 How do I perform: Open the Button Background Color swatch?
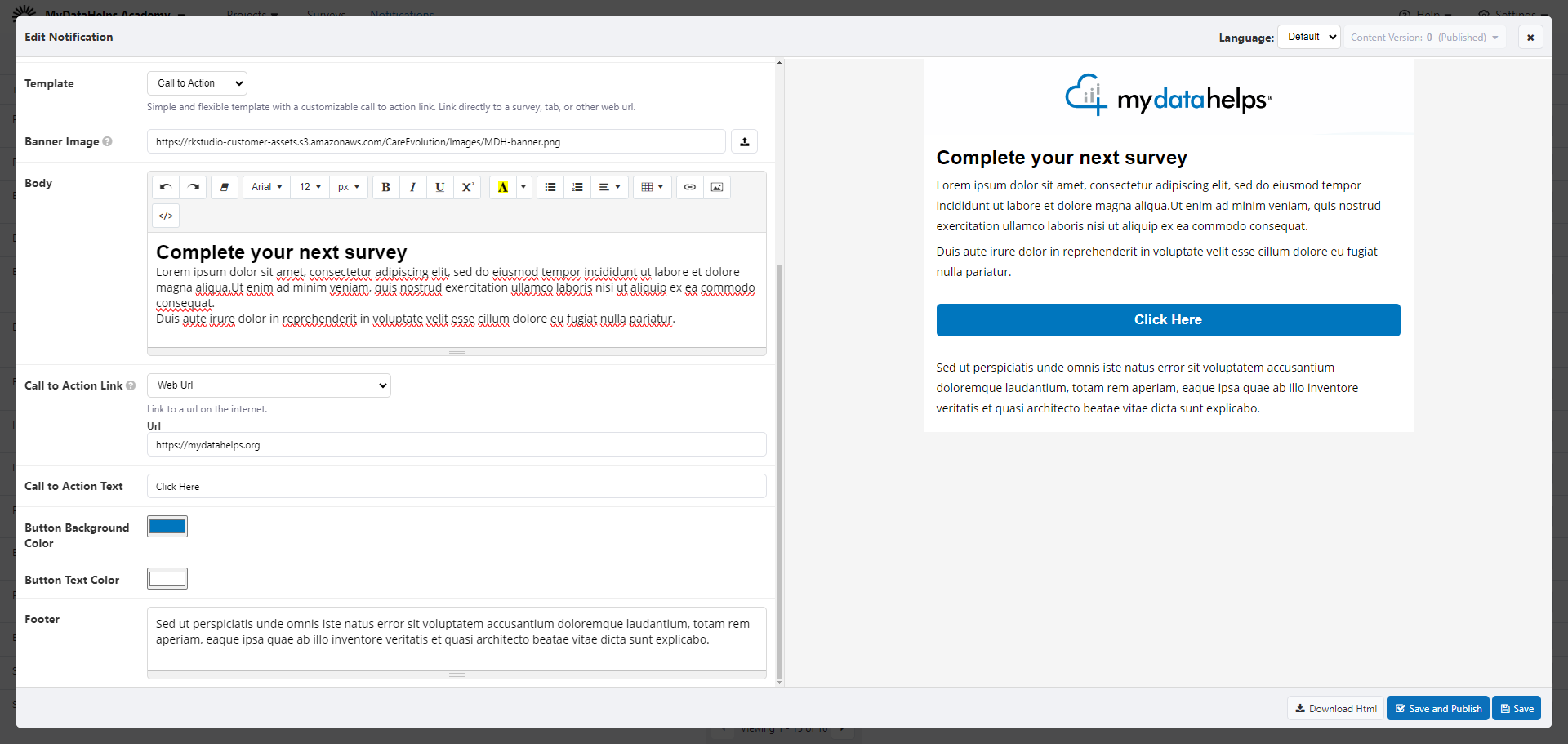(167, 527)
